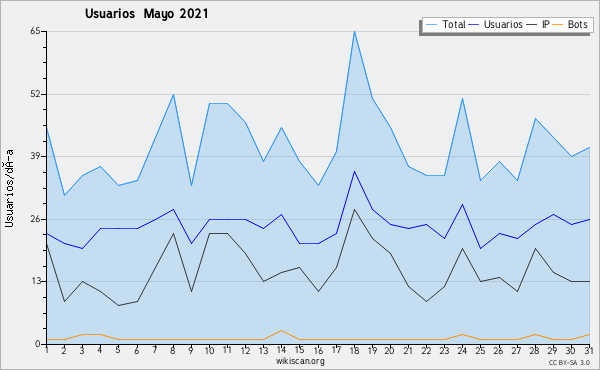Click day 1 on the x-axis
Image resolution: width=600 pixels, height=370 pixels.
[x=47, y=350]
